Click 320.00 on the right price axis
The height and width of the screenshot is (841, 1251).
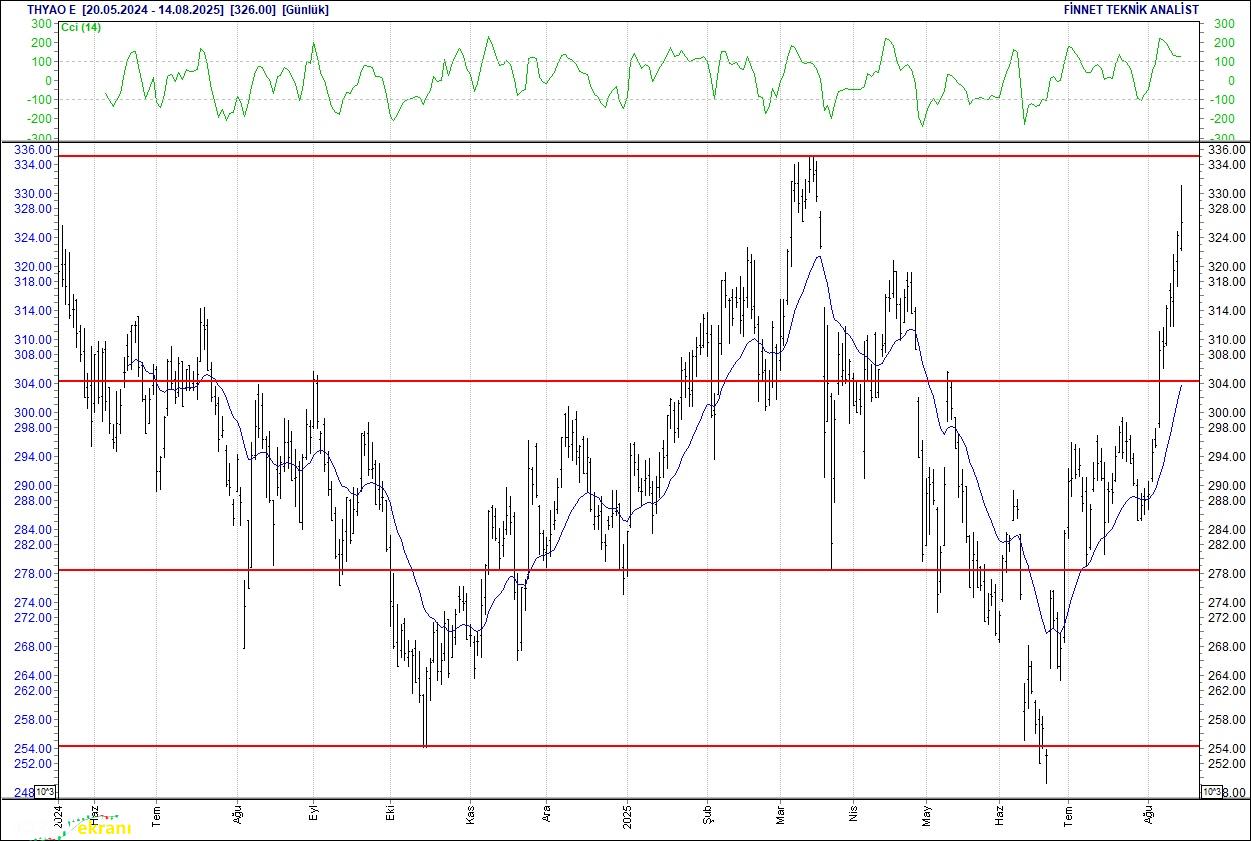coord(1227,267)
